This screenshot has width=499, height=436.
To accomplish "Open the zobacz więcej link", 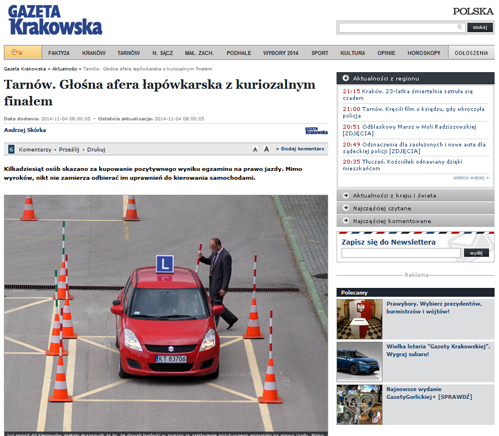I will 471,178.
